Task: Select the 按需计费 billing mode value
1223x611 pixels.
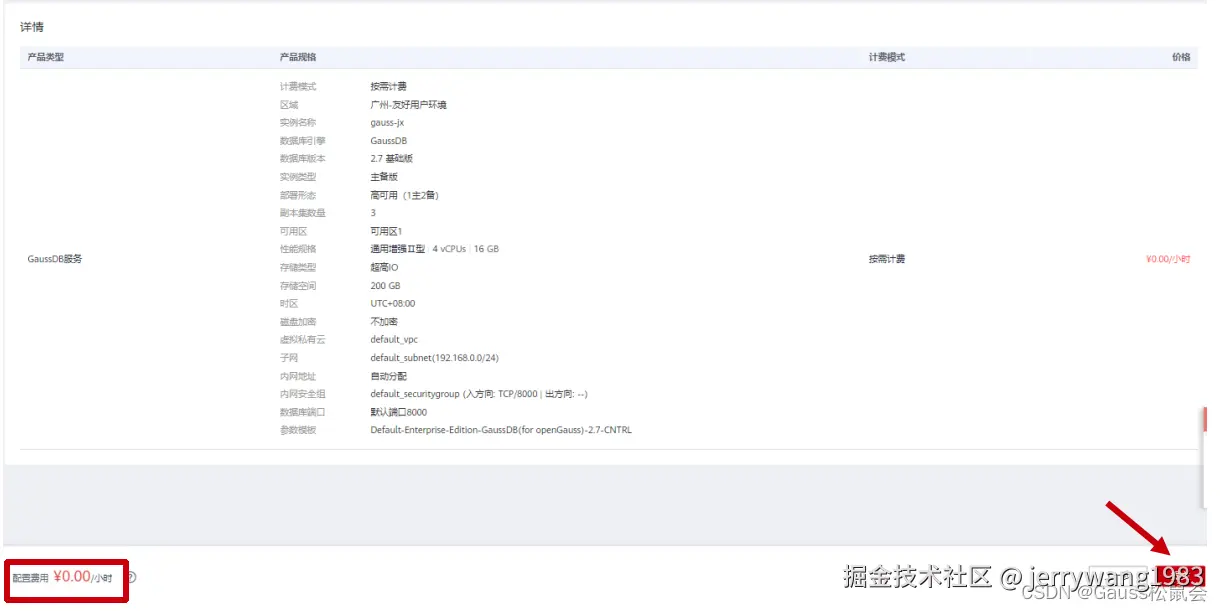Action: coord(388,85)
